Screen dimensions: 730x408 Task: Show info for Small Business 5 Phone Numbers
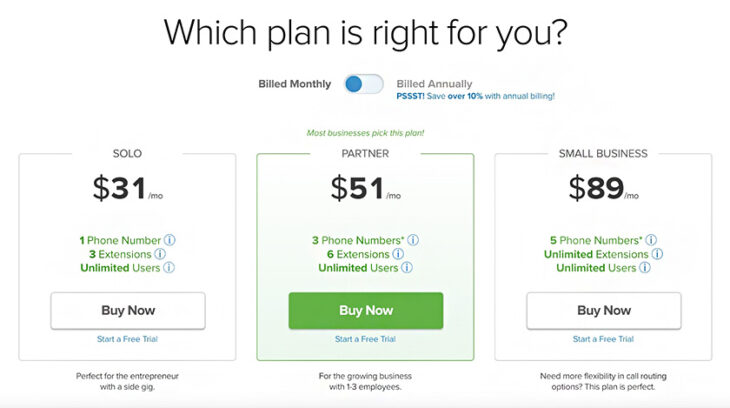tap(651, 240)
